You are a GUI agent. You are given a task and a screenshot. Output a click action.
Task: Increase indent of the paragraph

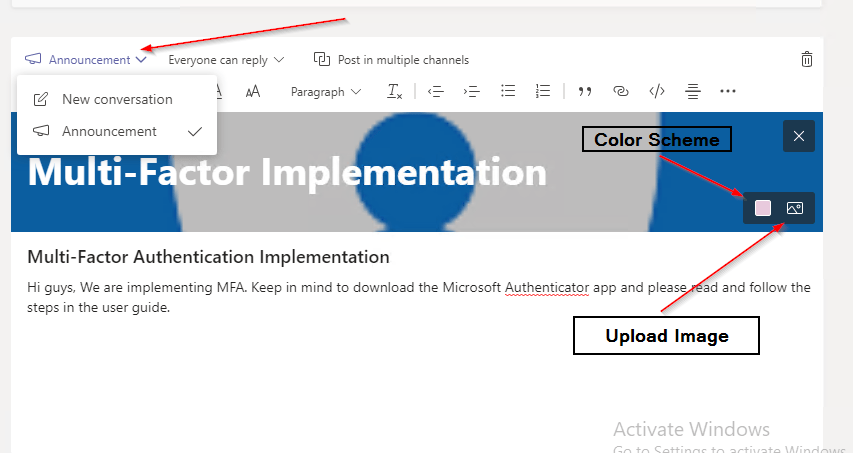[x=472, y=92]
